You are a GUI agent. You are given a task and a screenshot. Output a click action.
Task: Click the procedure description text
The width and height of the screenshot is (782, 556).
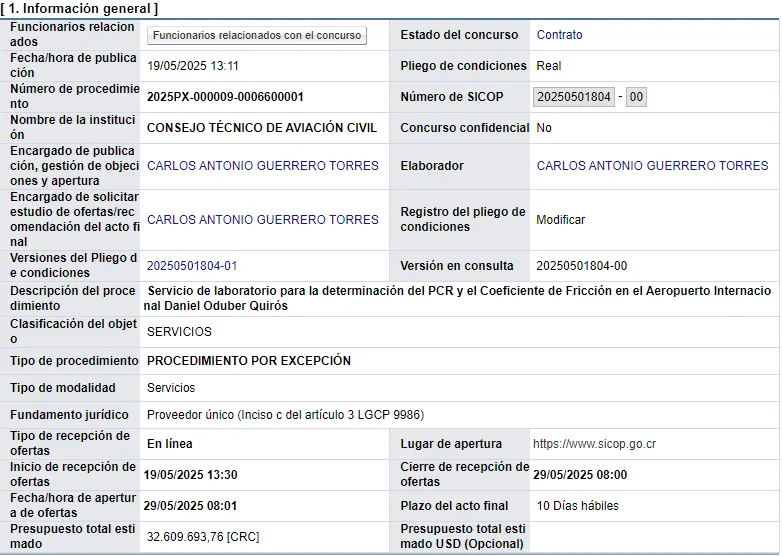click(457, 298)
